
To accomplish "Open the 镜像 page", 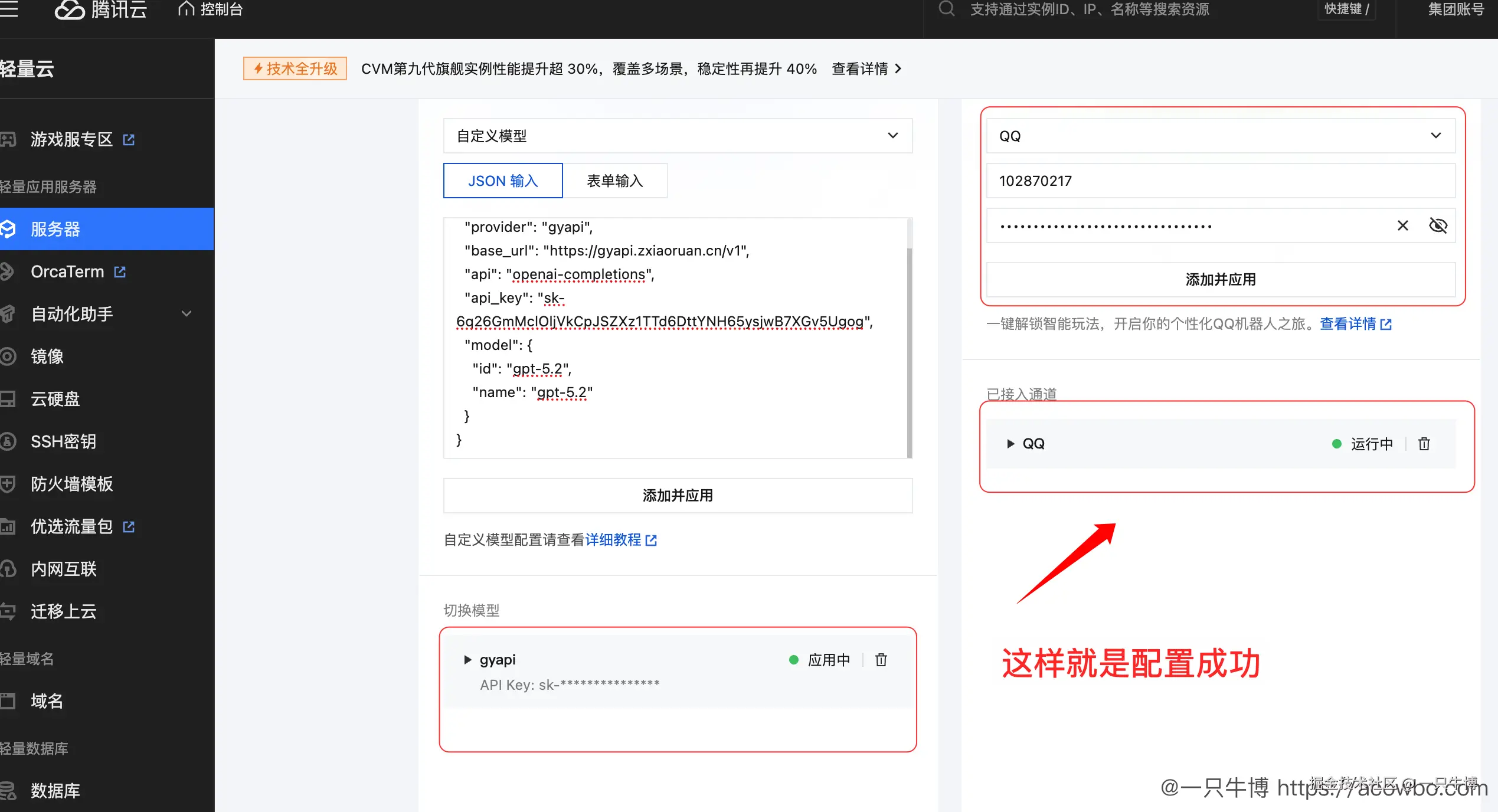I will [47, 356].
